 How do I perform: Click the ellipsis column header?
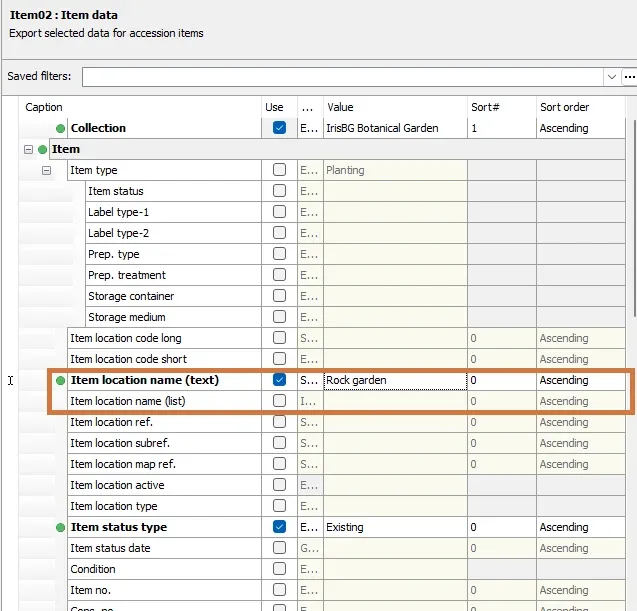click(308, 108)
